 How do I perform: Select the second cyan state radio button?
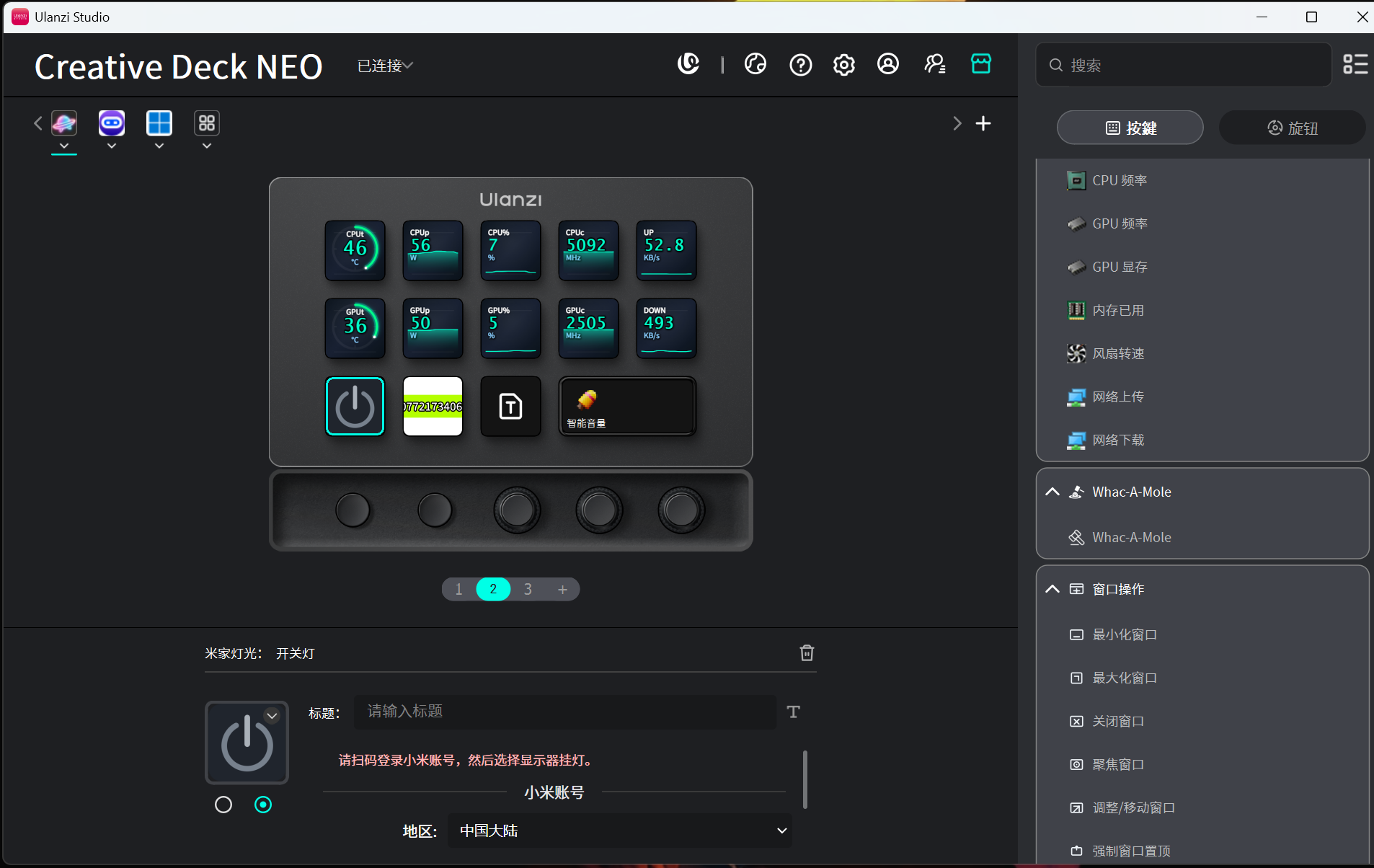click(263, 805)
